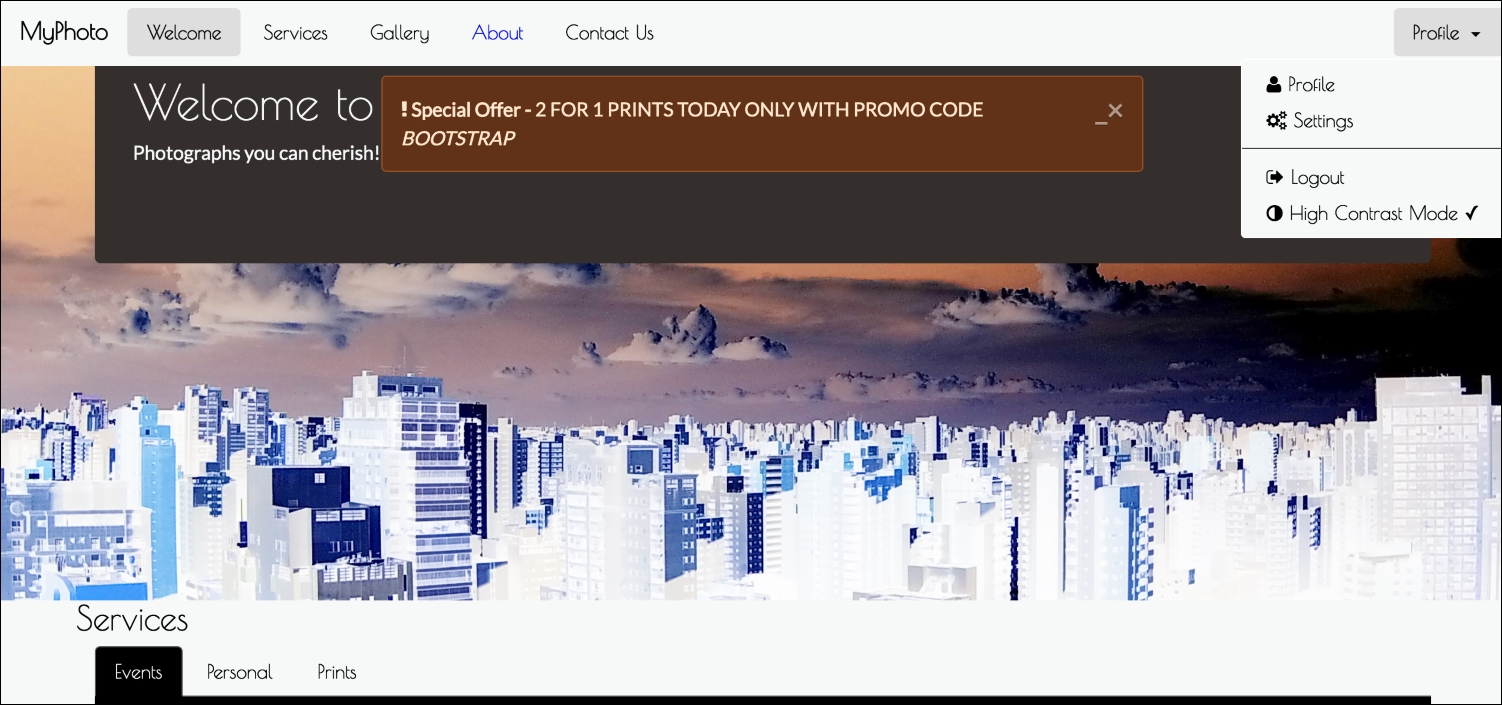The height and width of the screenshot is (705, 1502).
Task: Open the Gallery nav link
Action: coord(399,32)
